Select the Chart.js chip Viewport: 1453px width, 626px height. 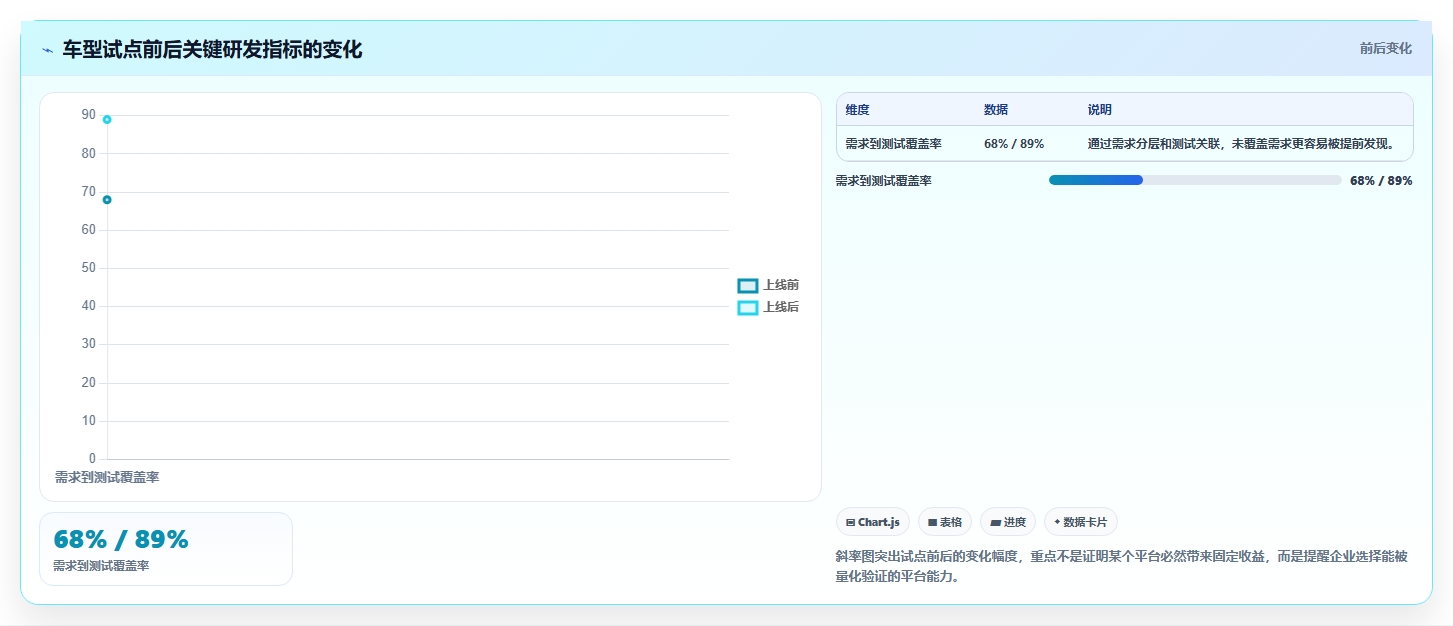coord(873,522)
